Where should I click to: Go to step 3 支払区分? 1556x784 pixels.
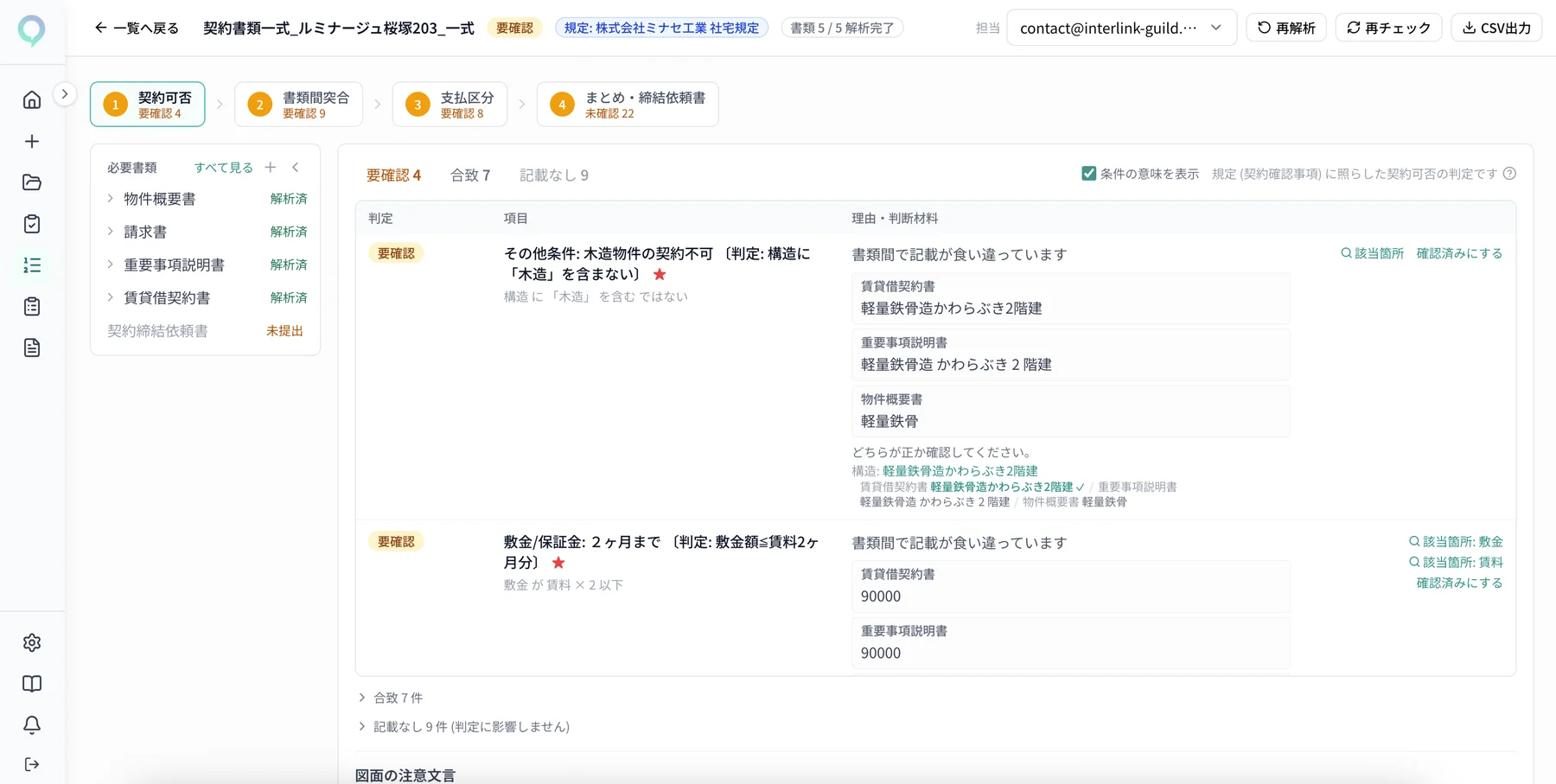coord(450,105)
